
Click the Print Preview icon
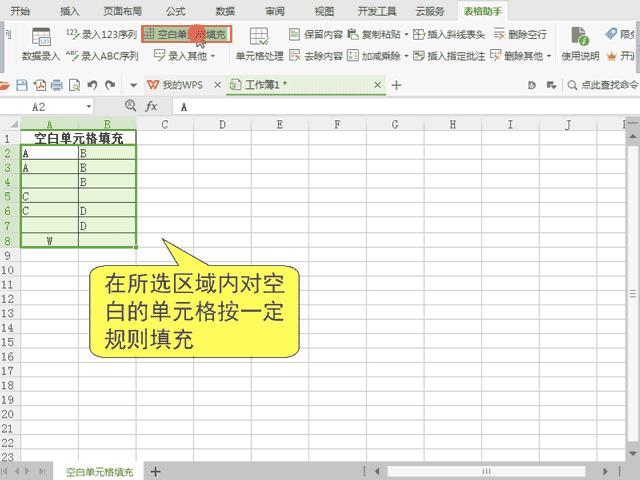click(x=74, y=85)
